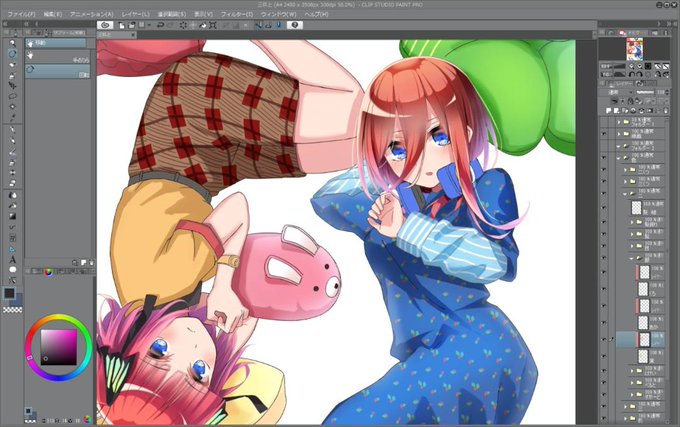
Task: Toggle Snap to Special Ruler
Action: pyautogui.click(x=268, y=25)
